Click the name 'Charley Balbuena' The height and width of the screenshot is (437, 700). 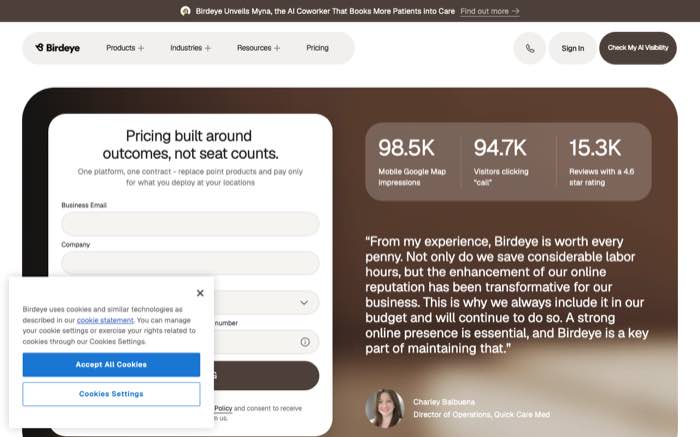pos(444,402)
